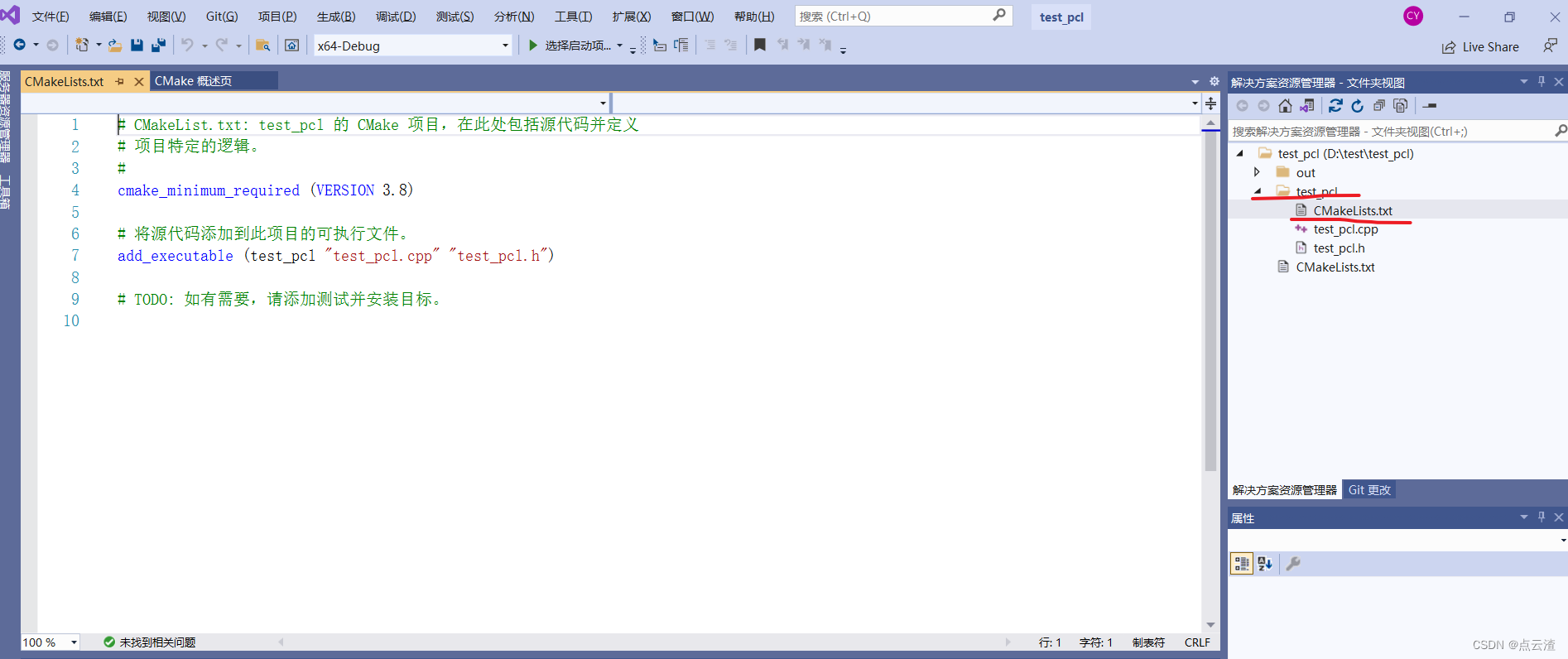Image resolution: width=1568 pixels, height=659 pixels.
Task: Click the Solution Explorer search input field
Action: point(1391,131)
